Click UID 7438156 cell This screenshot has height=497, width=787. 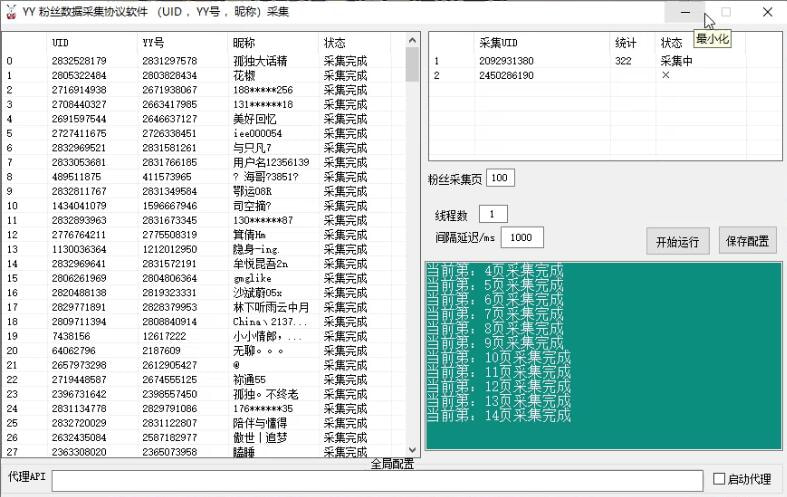click(x=71, y=336)
